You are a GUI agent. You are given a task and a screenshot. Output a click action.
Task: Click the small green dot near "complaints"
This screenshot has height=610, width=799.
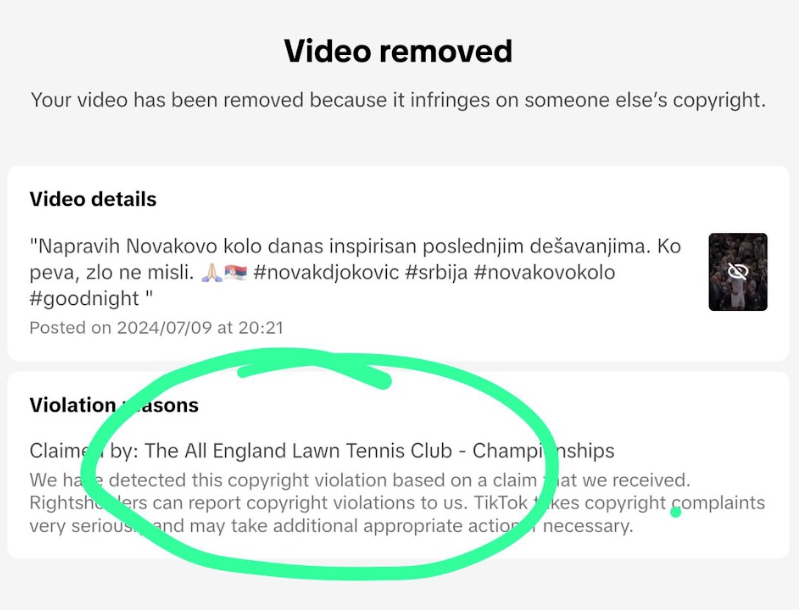[x=676, y=512]
